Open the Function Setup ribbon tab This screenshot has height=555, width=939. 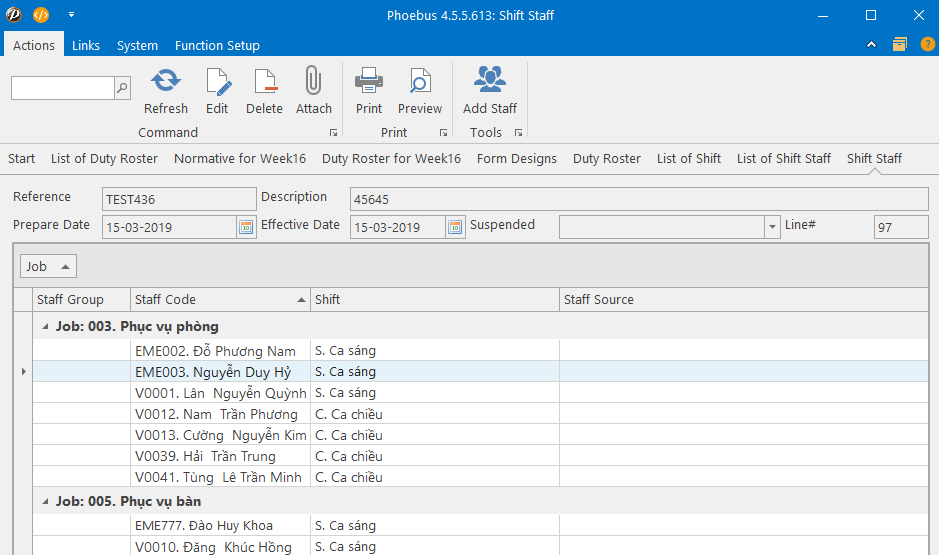pos(217,45)
